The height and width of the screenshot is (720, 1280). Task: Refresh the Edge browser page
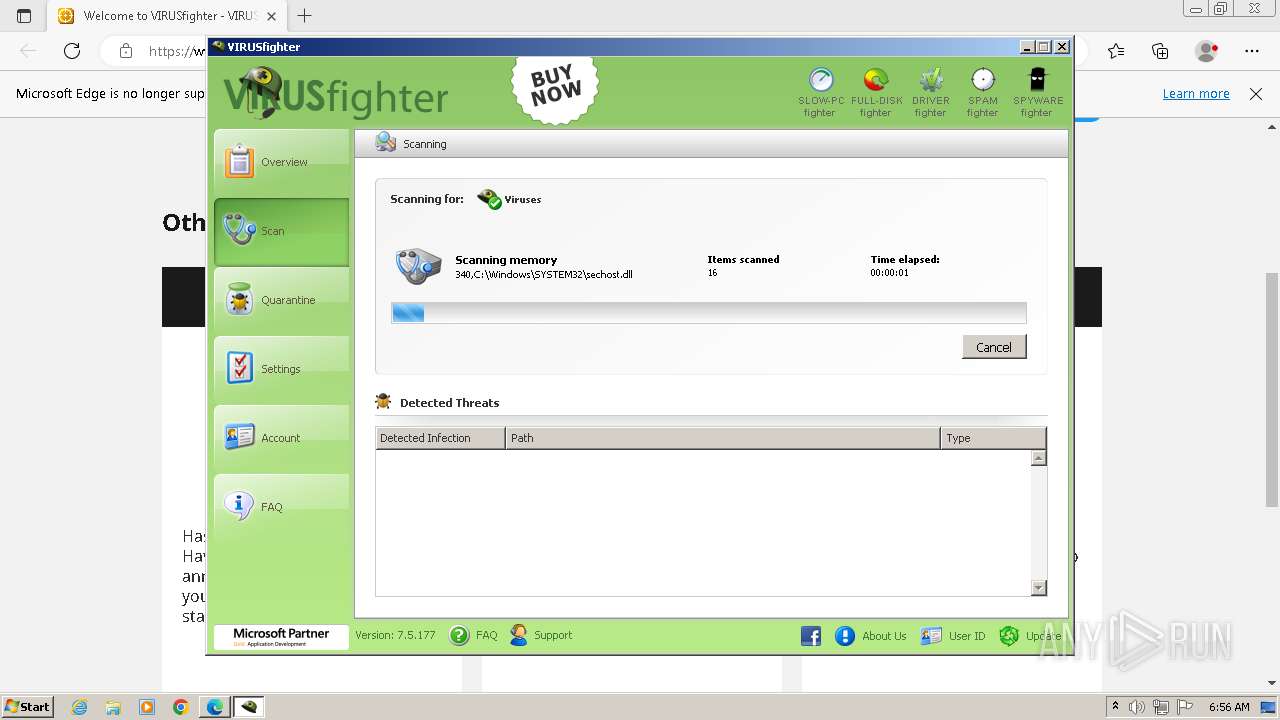pyautogui.click(x=72, y=51)
